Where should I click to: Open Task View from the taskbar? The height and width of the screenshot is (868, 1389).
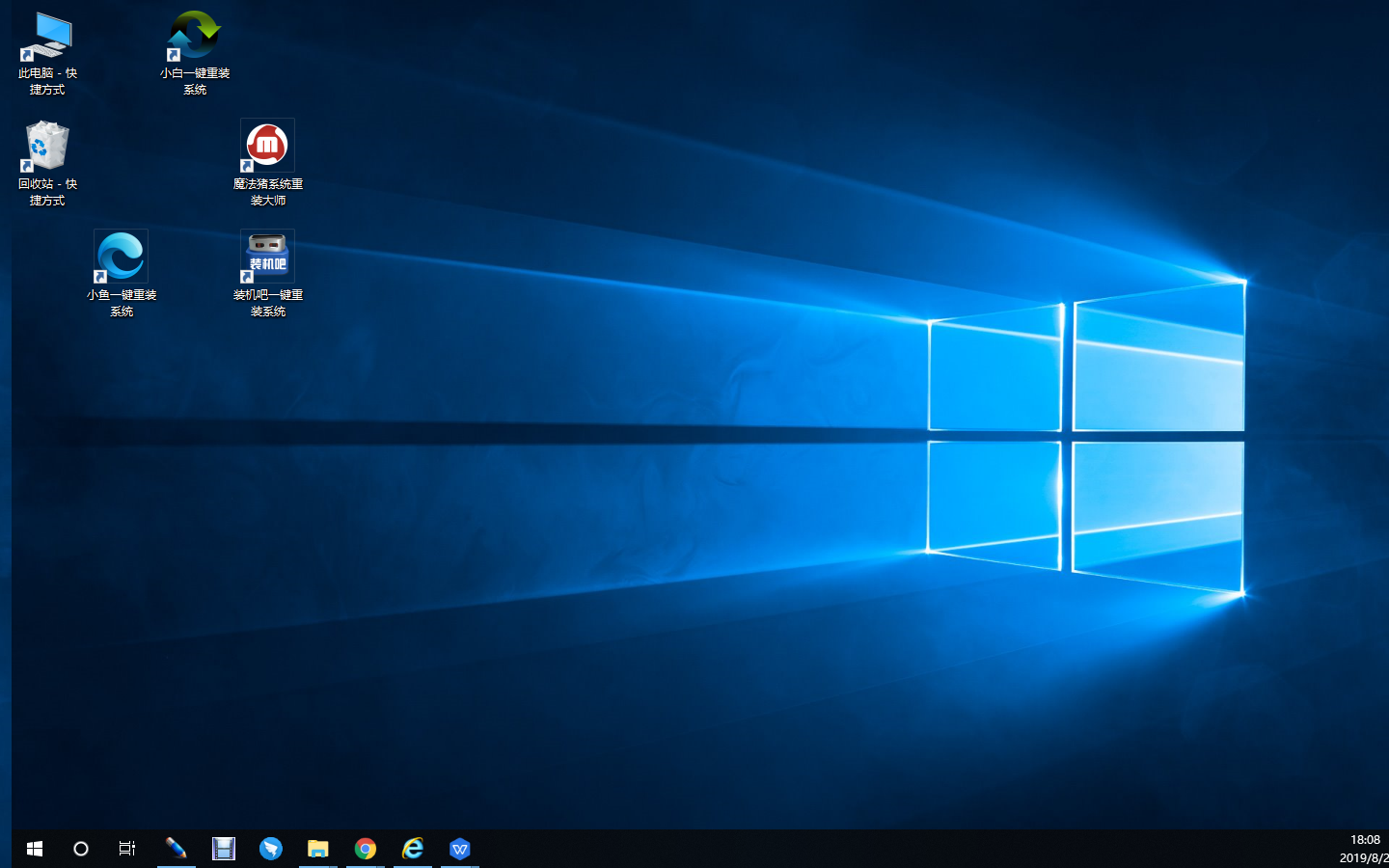[127, 849]
